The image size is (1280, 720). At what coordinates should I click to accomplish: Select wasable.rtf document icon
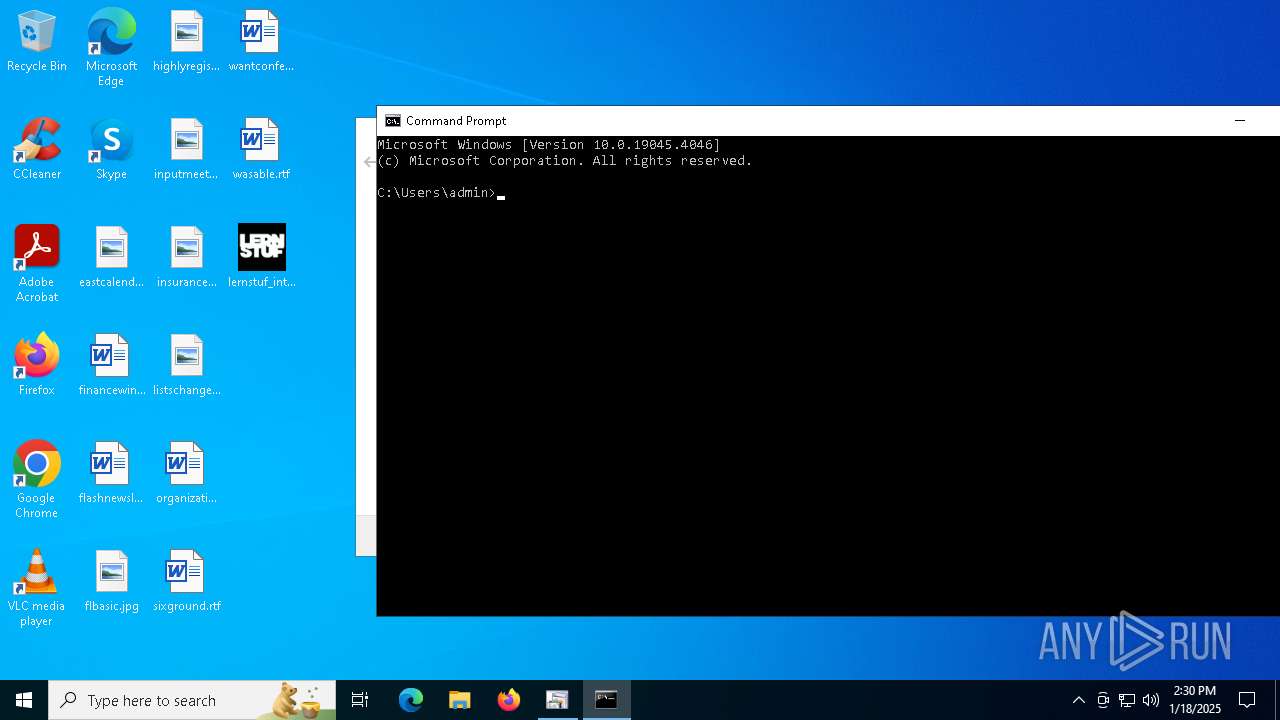coord(261,150)
